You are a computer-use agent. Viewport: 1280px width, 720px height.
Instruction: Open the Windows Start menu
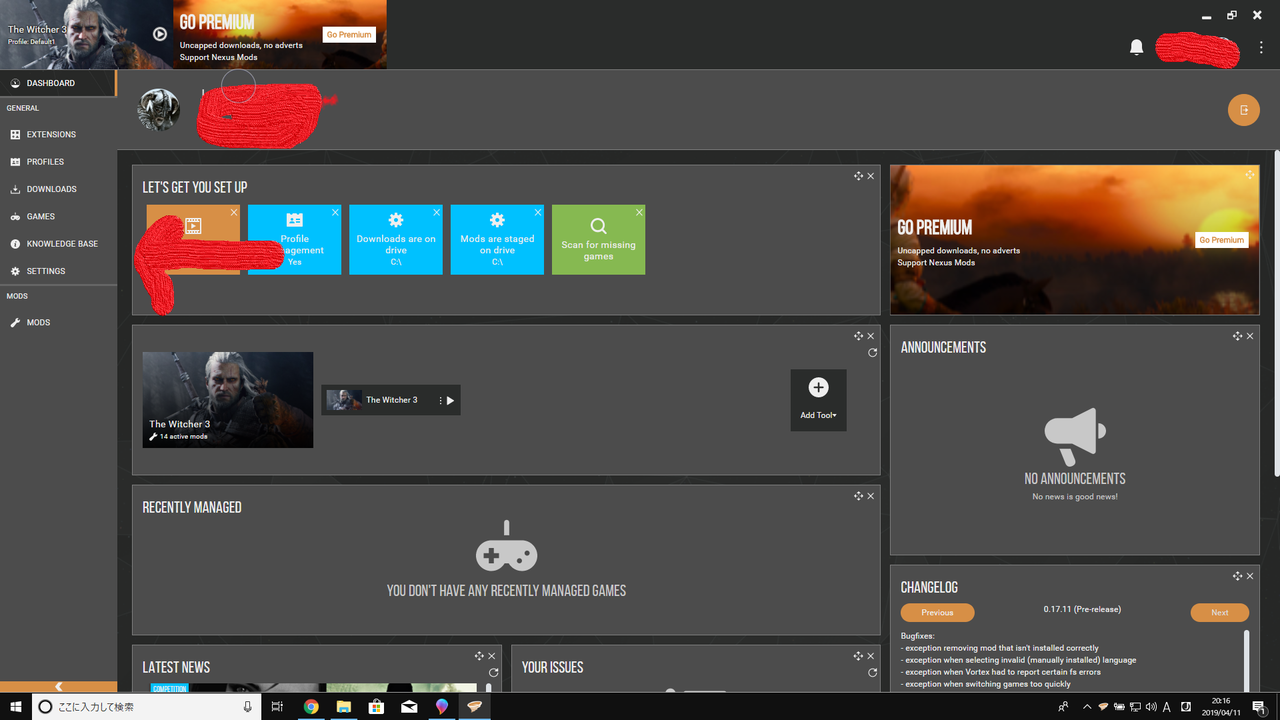(x=16, y=707)
